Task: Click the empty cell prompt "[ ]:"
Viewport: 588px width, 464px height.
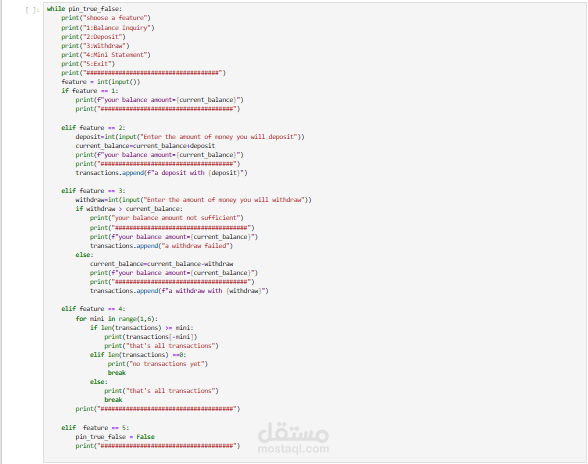Action: click(32, 10)
